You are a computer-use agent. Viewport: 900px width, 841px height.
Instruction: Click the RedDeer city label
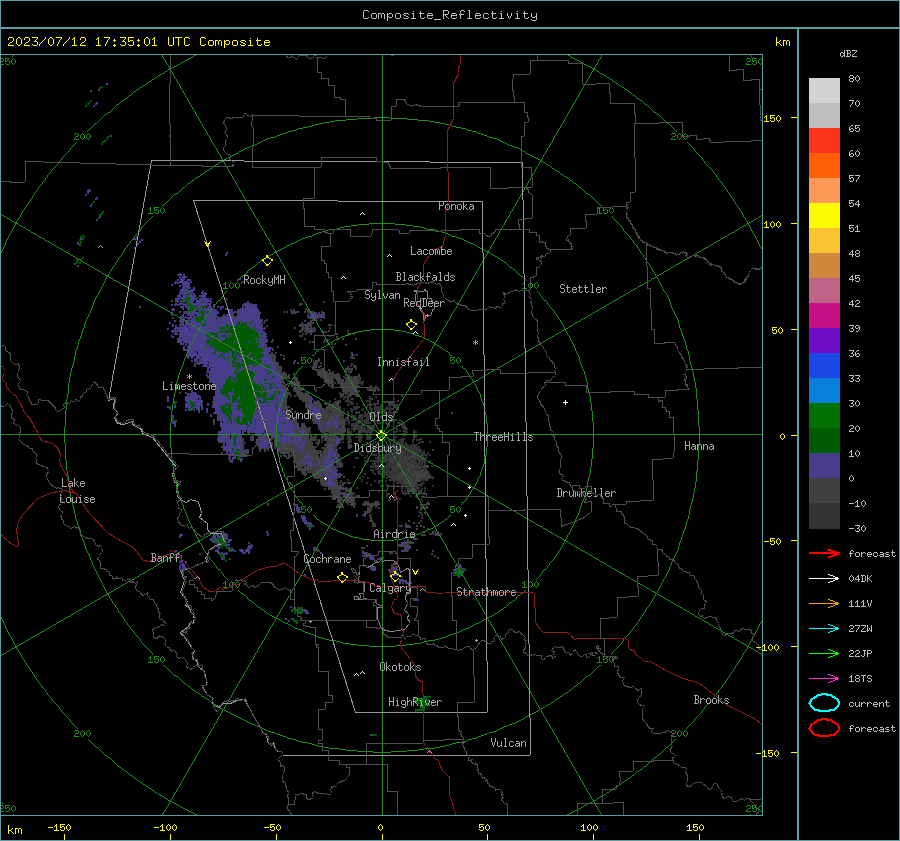(424, 303)
